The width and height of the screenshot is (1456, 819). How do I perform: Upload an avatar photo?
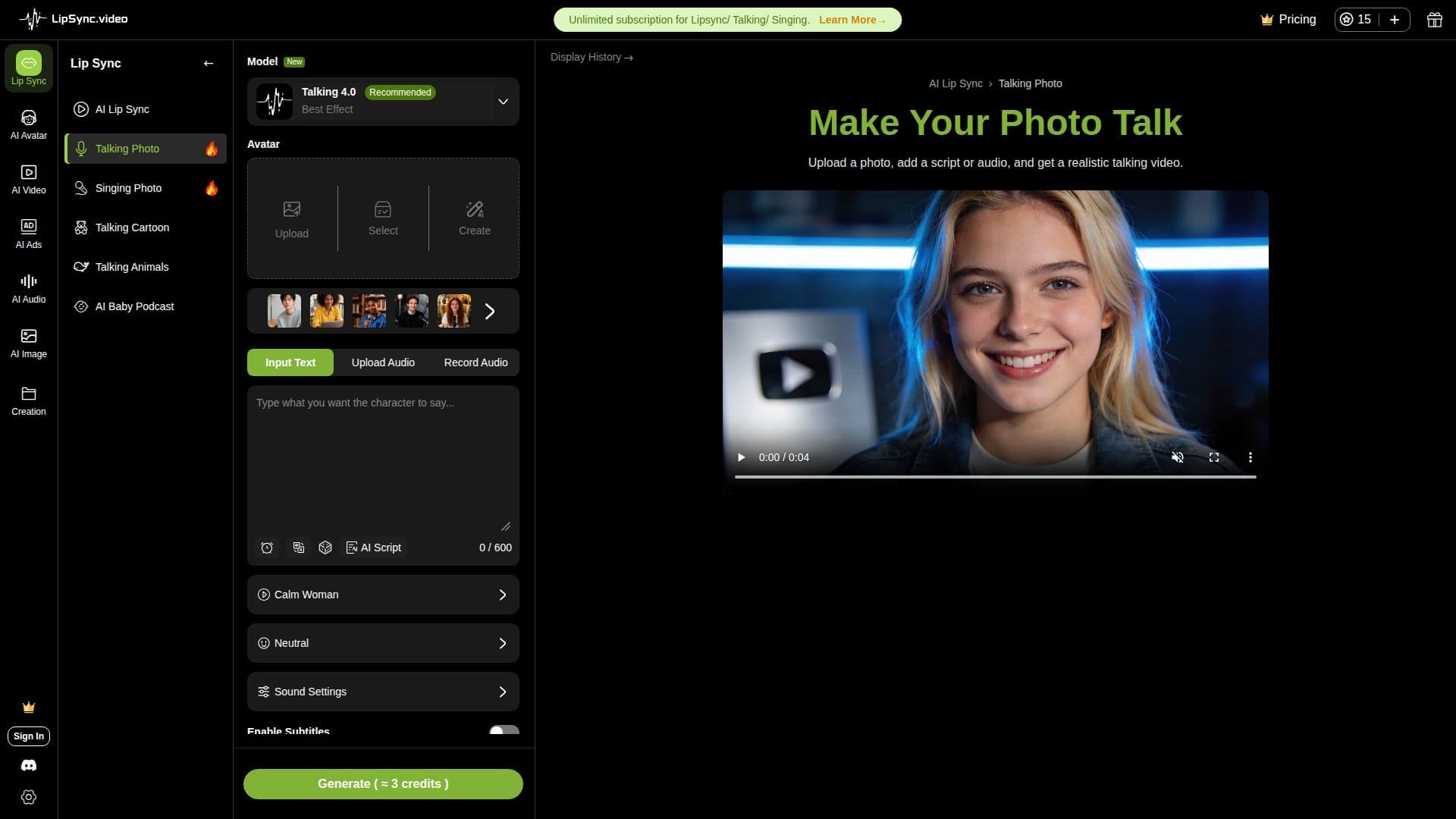coord(292,219)
